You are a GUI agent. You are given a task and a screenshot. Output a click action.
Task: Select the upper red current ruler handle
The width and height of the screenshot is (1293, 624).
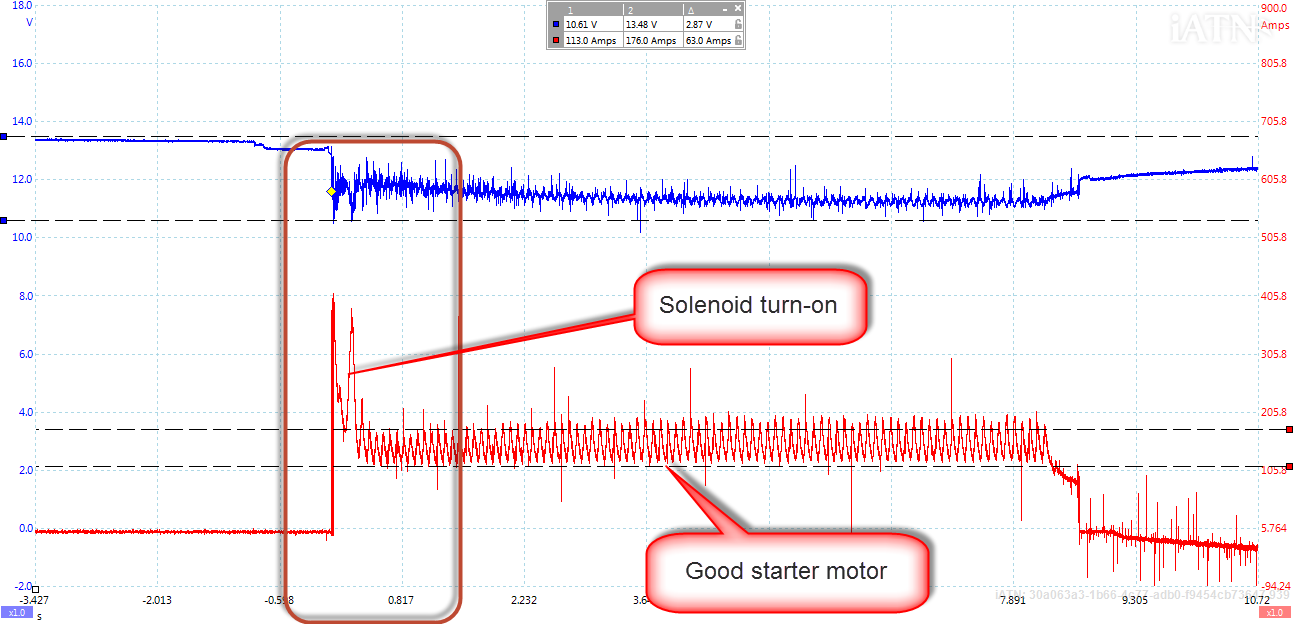pos(1289,429)
